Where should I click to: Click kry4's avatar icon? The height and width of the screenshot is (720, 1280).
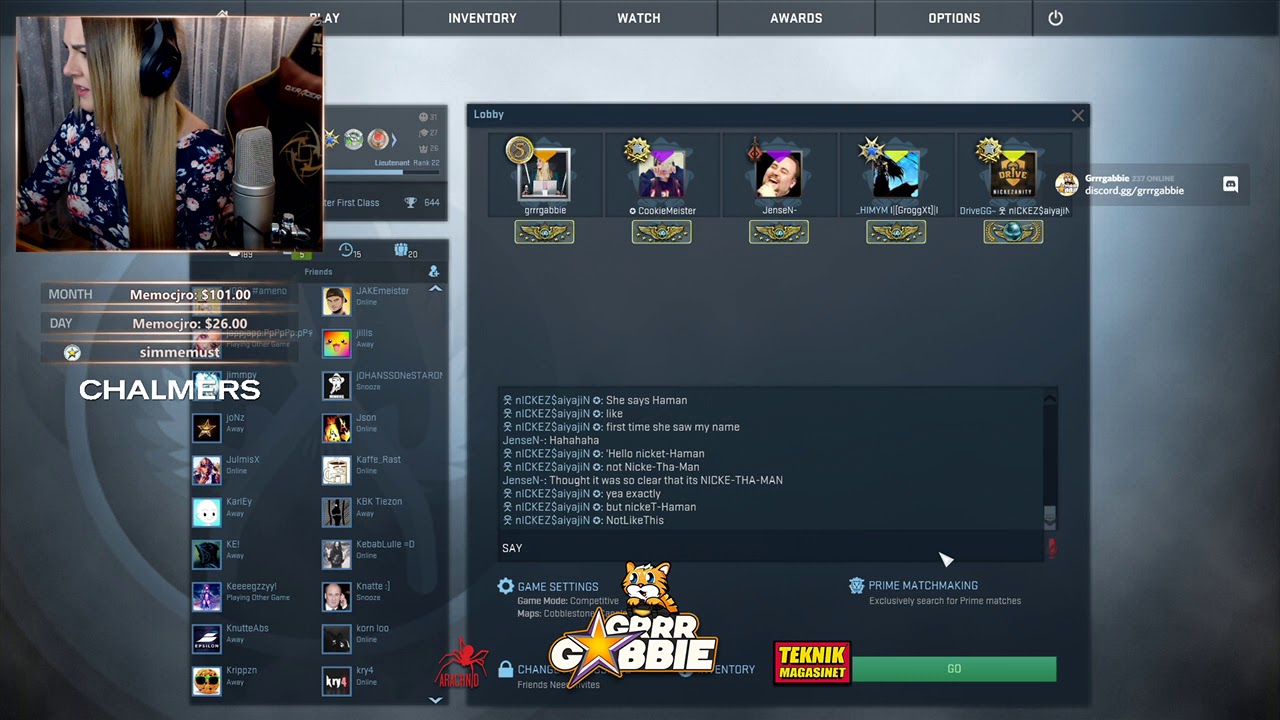(x=337, y=681)
